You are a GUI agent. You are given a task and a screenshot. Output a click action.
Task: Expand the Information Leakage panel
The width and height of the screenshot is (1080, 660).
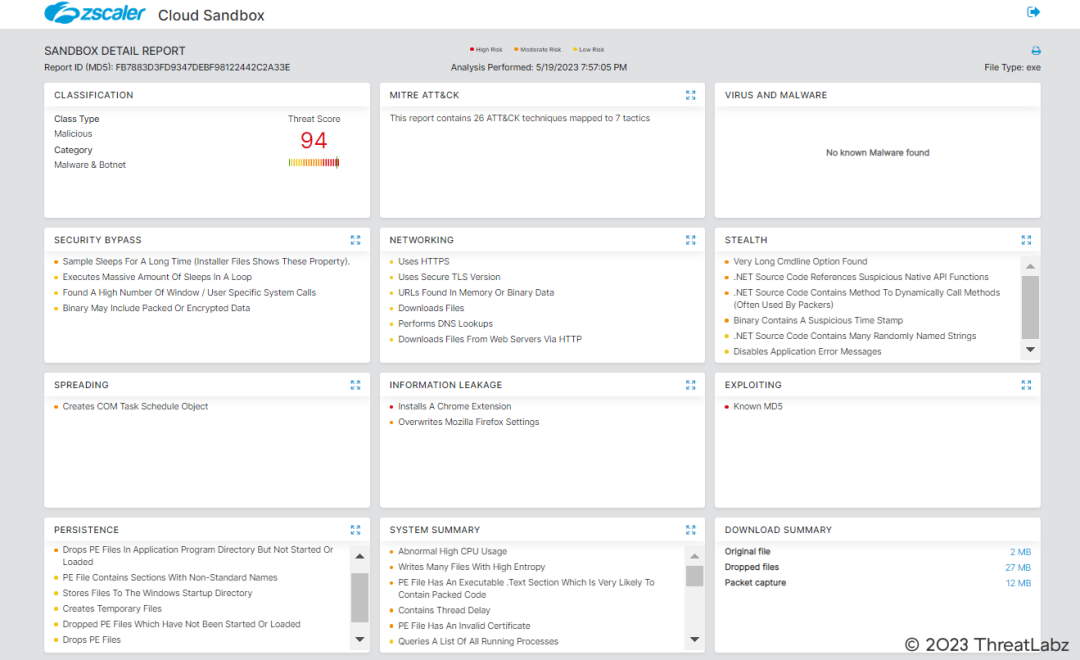[690, 385]
